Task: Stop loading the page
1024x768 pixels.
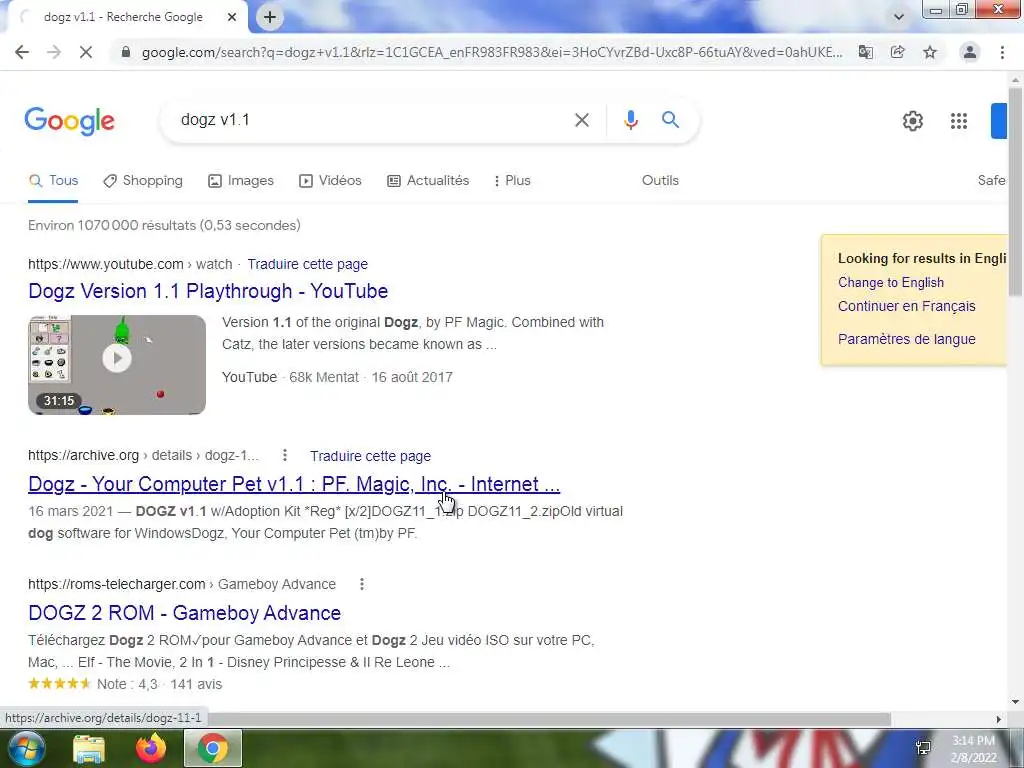Action: tap(86, 52)
